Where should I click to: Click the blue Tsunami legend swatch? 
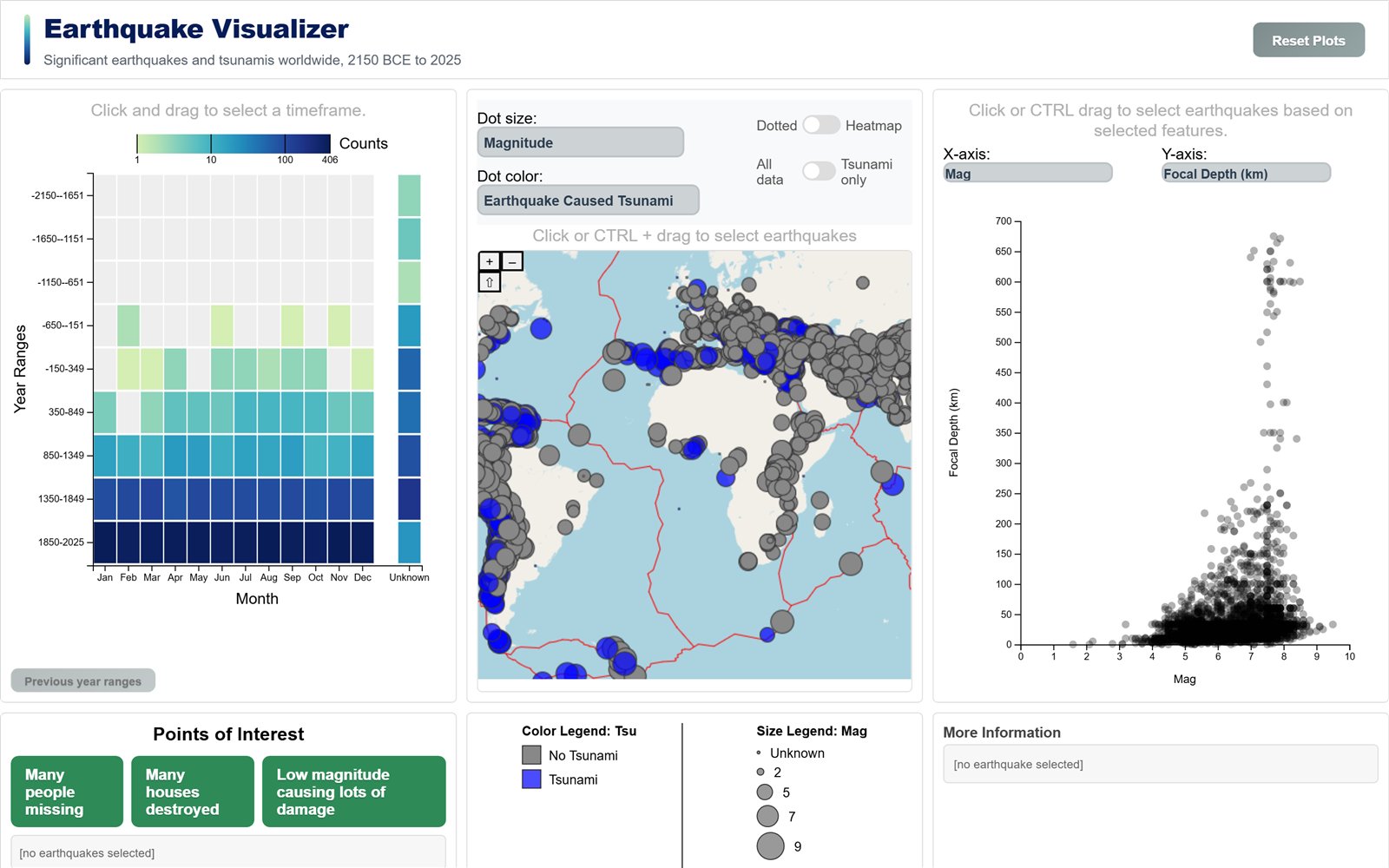(x=531, y=779)
